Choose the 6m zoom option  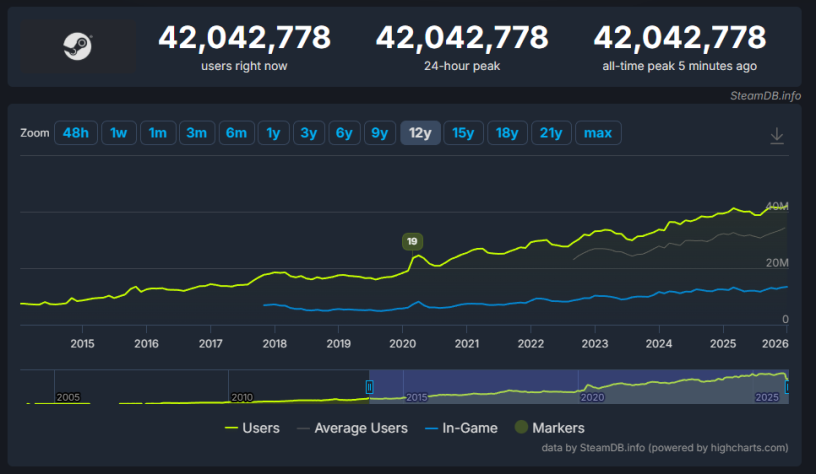tap(235, 133)
